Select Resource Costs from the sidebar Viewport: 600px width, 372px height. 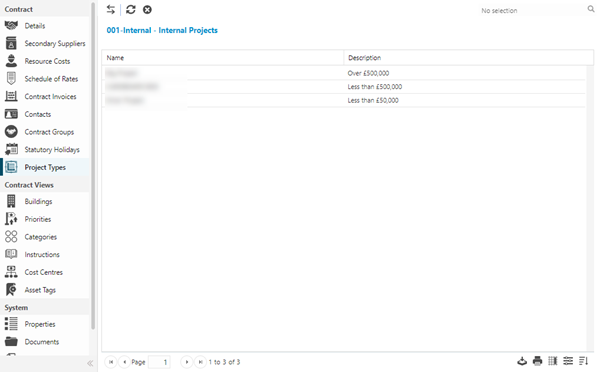(x=47, y=61)
